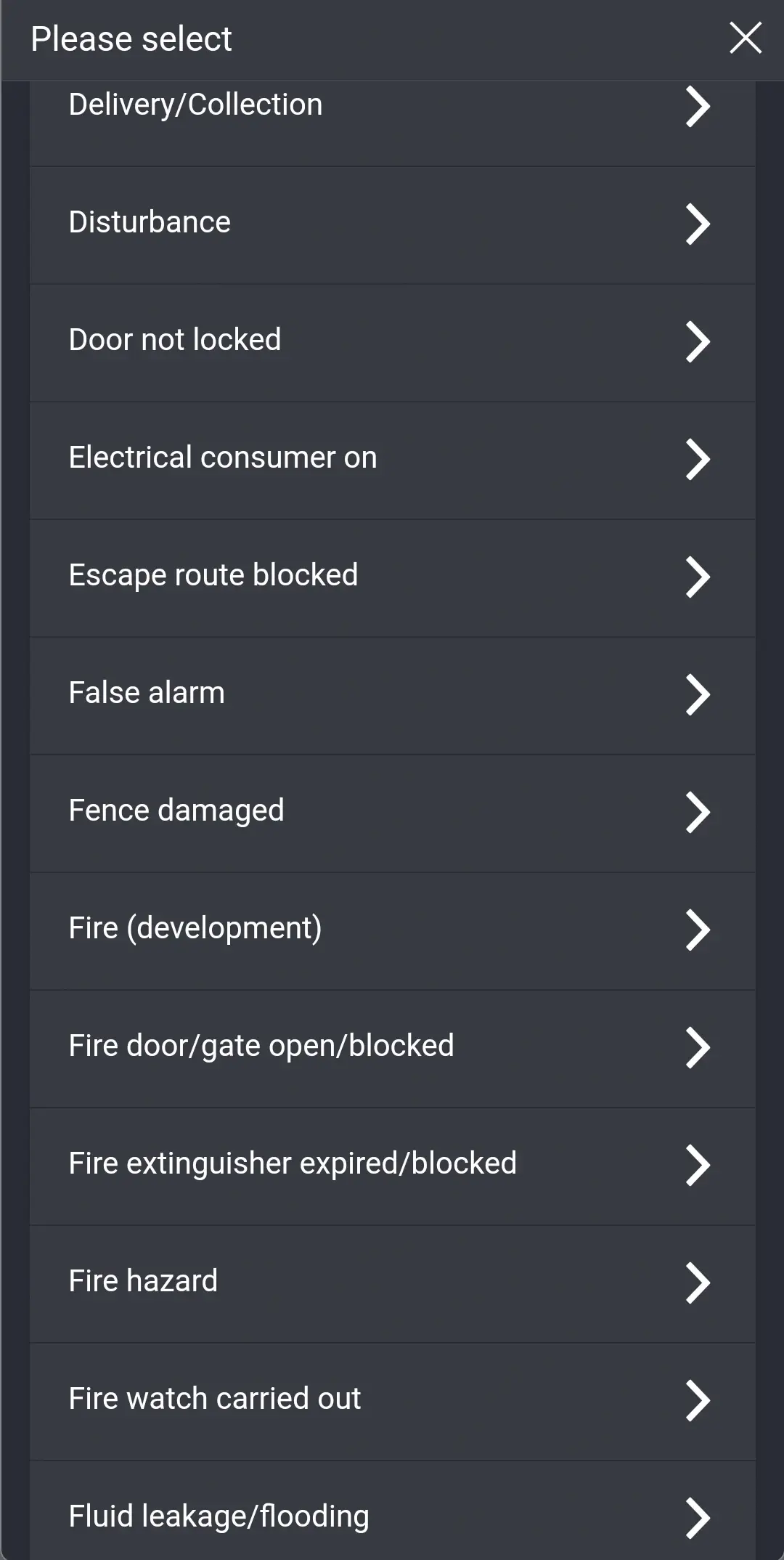Expand the Fluid leakage/flooding chevron
Viewport: 784px width, 1560px height.
click(698, 1517)
